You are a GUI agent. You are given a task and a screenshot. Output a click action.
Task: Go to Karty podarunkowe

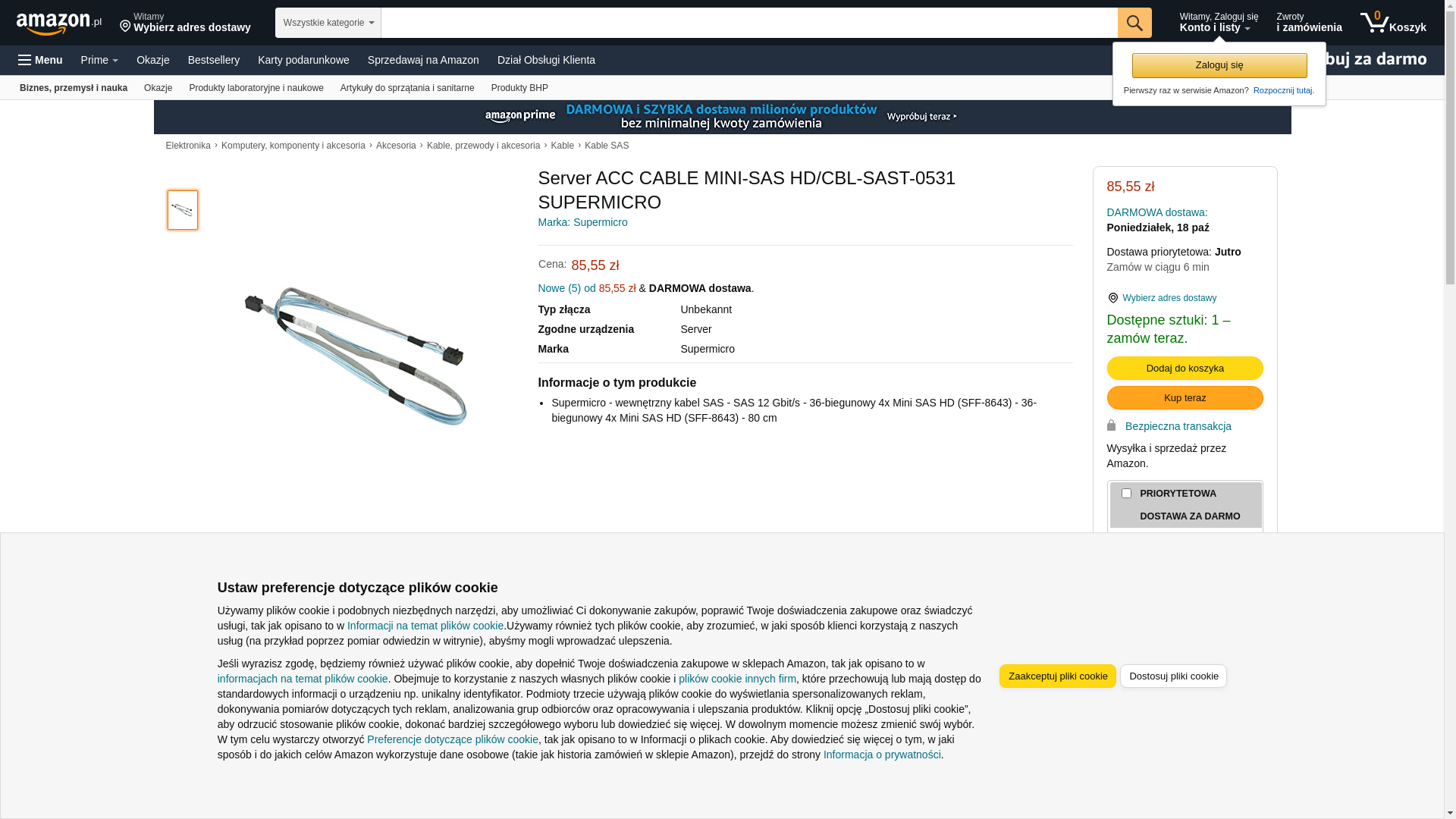point(303,60)
